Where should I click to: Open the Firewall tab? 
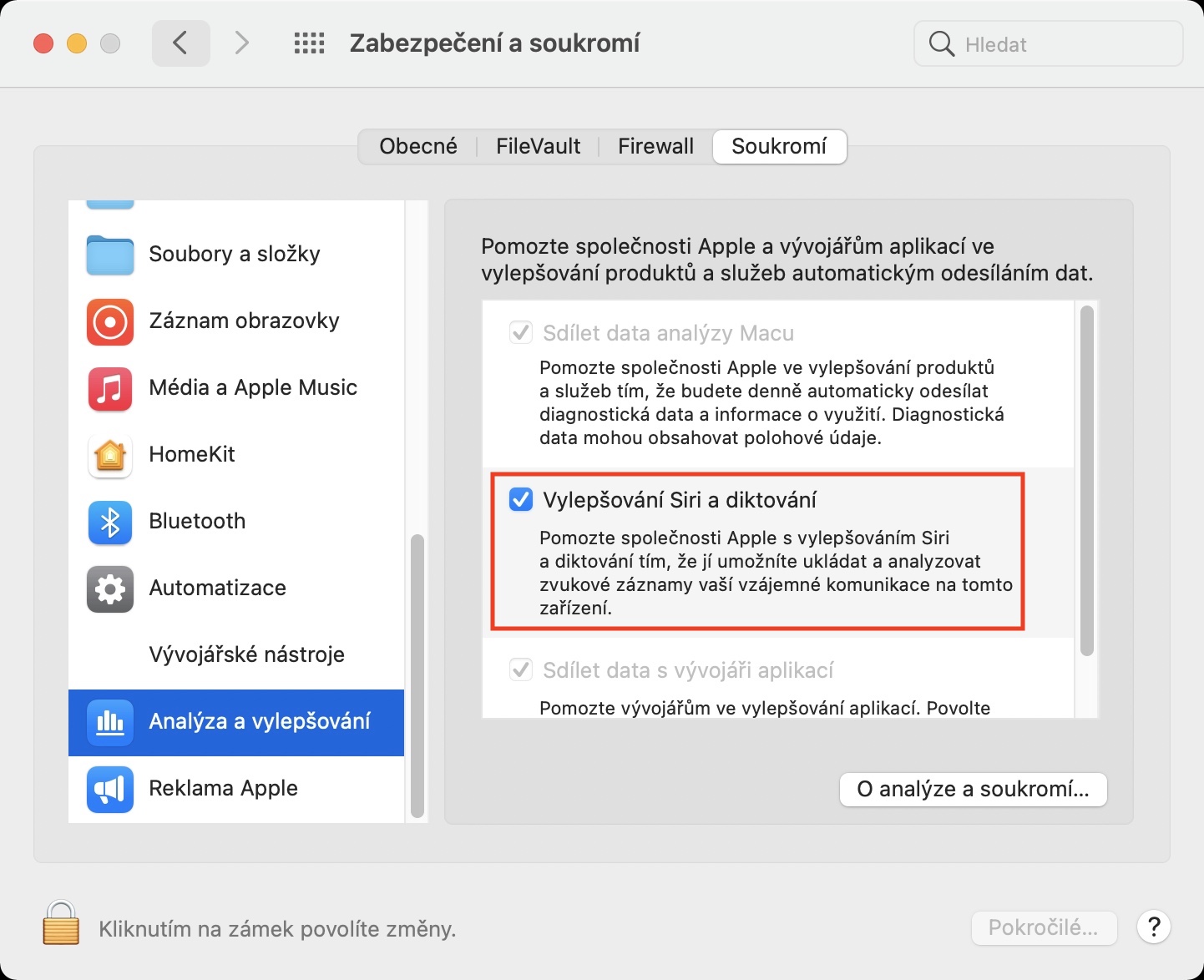tap(655, 147)
